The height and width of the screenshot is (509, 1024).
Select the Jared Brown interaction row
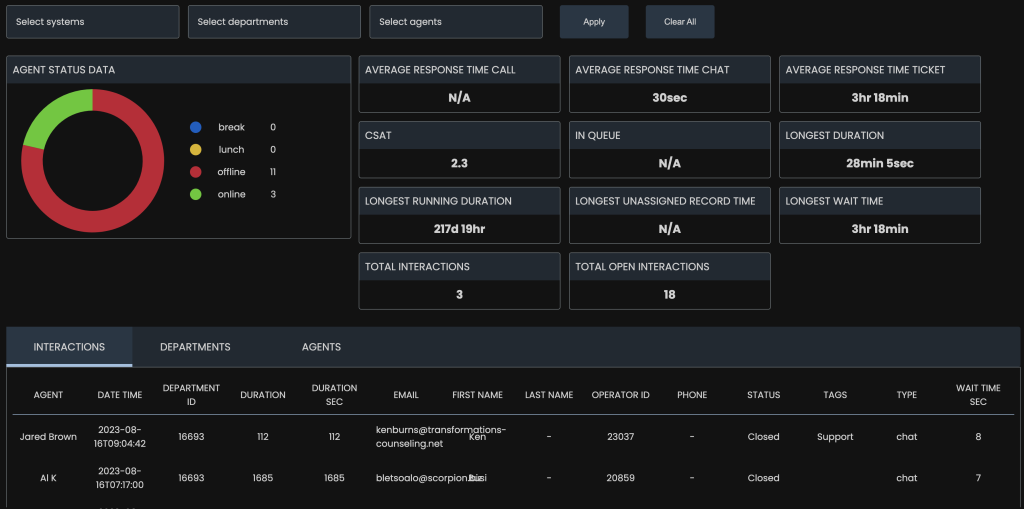[x=48, y=437]
